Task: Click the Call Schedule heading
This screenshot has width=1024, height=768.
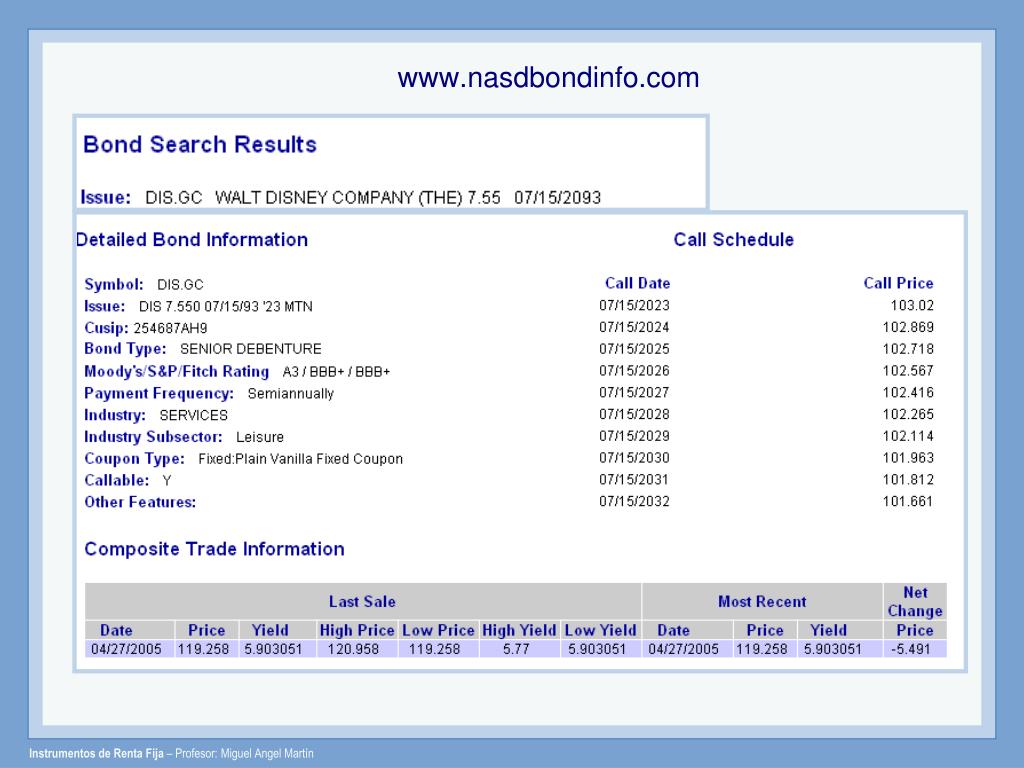Action: click(x=733, y=240)
